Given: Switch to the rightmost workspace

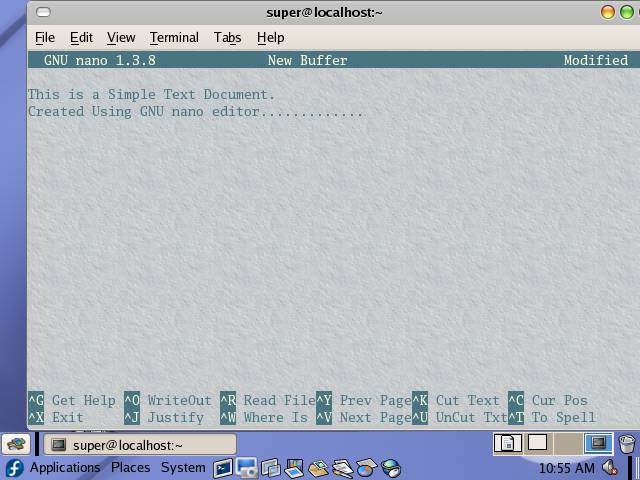Looking at the screenshot, I should tap(598, 443).
